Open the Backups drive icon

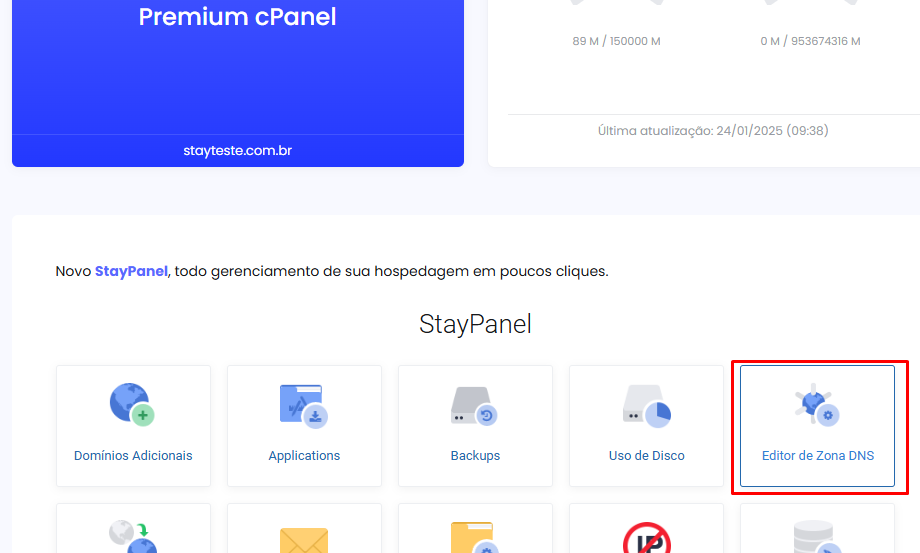click(x=475, y=406)
